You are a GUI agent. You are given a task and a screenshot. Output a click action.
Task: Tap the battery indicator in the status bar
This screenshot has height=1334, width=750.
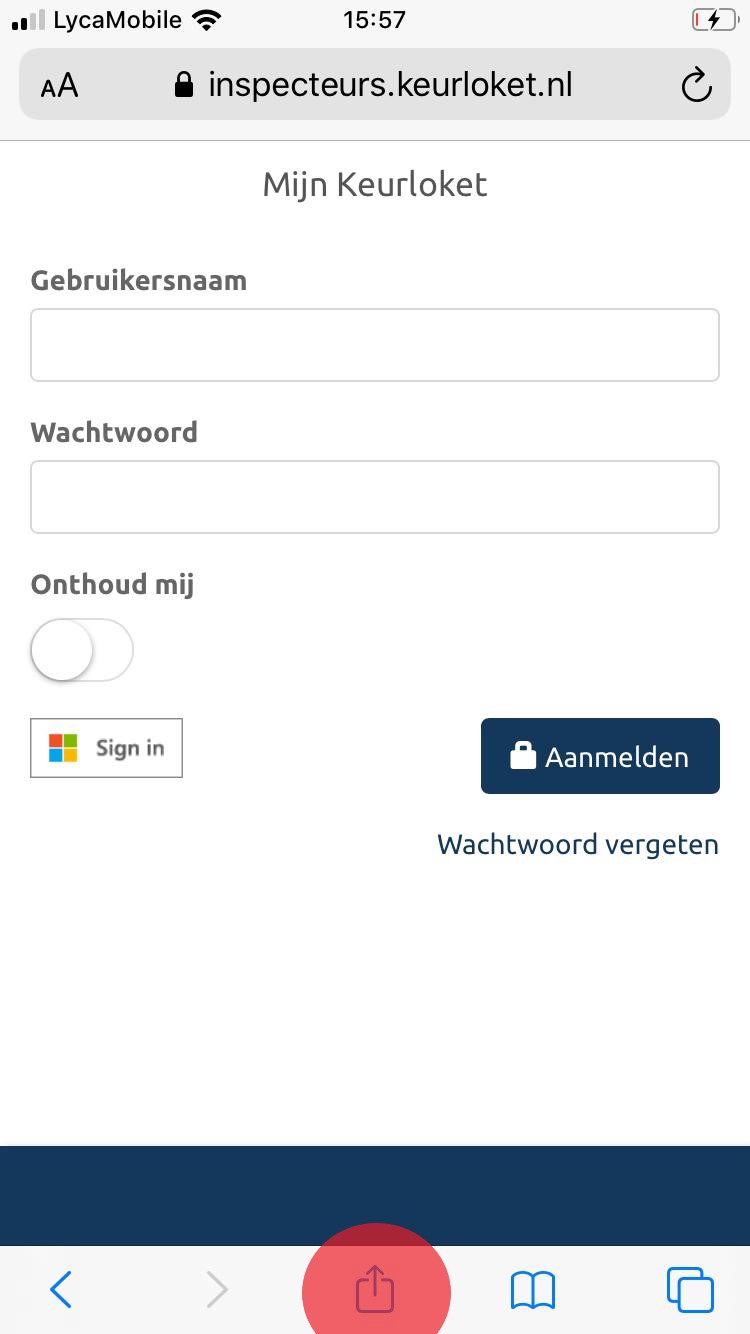click(x=713, y=20)
